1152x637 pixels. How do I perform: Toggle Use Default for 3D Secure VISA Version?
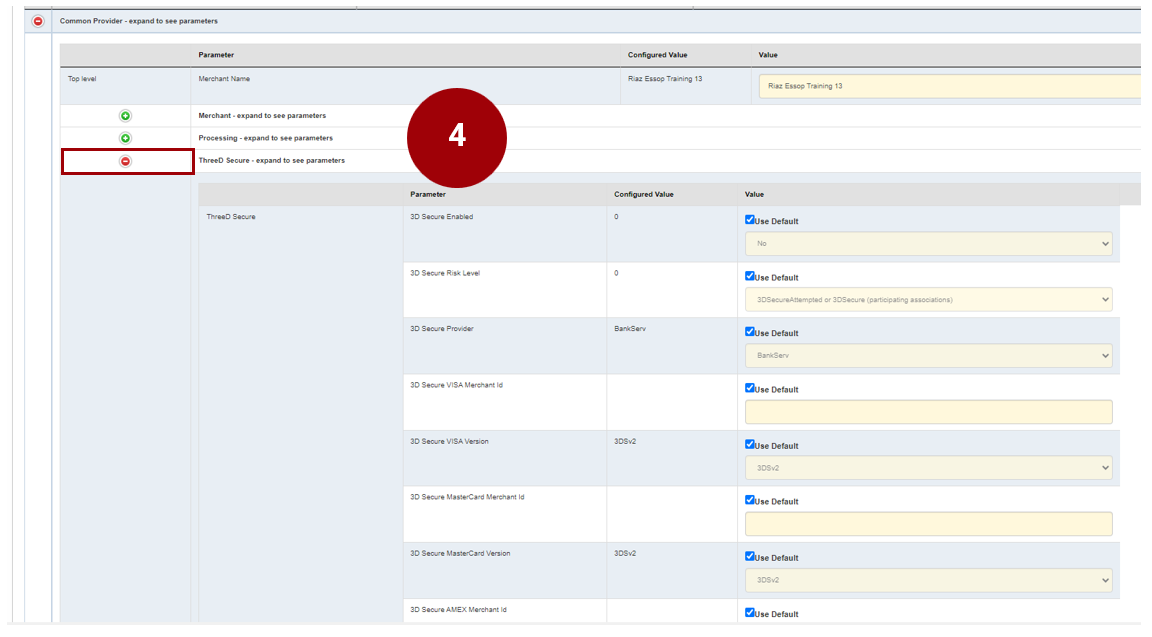(749, 445)
